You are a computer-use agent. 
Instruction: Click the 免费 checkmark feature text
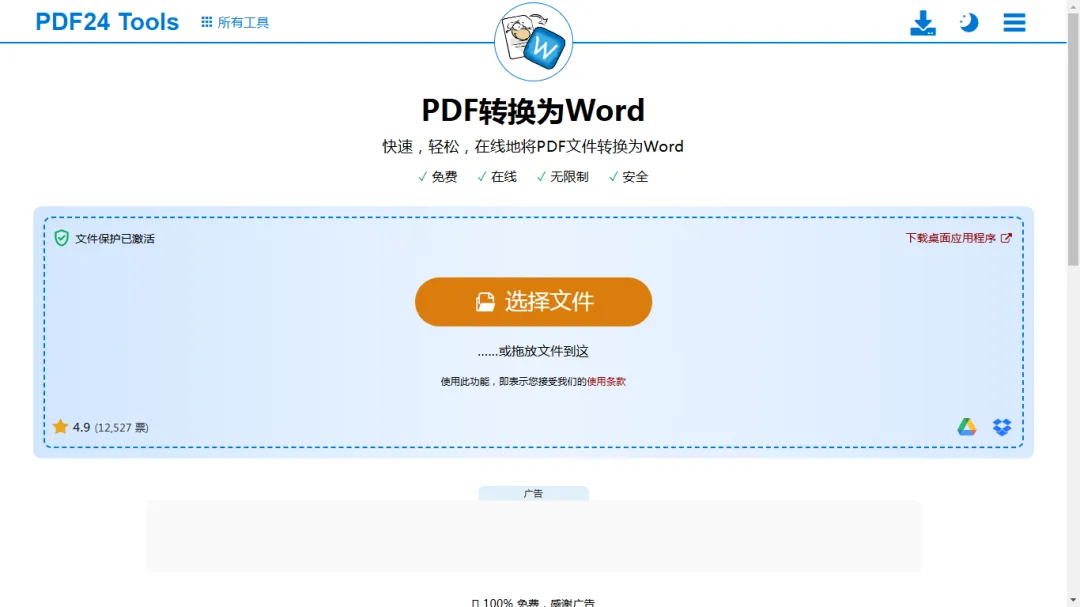tap(437, 177)
